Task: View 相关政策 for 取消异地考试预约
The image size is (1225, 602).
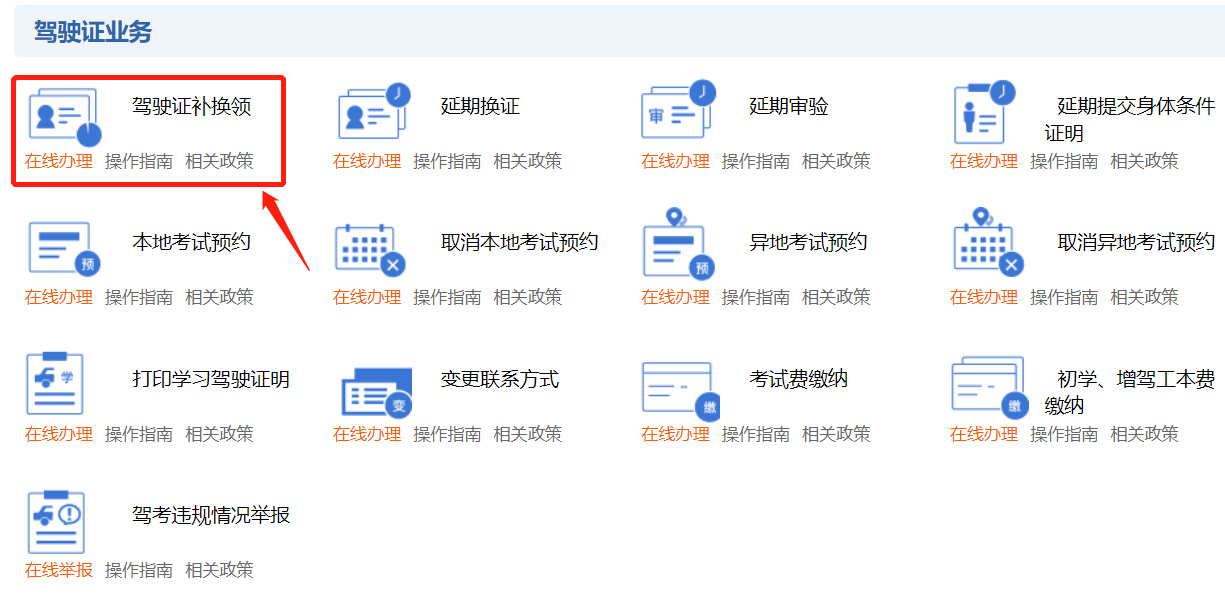Action: click(1144, 297)
